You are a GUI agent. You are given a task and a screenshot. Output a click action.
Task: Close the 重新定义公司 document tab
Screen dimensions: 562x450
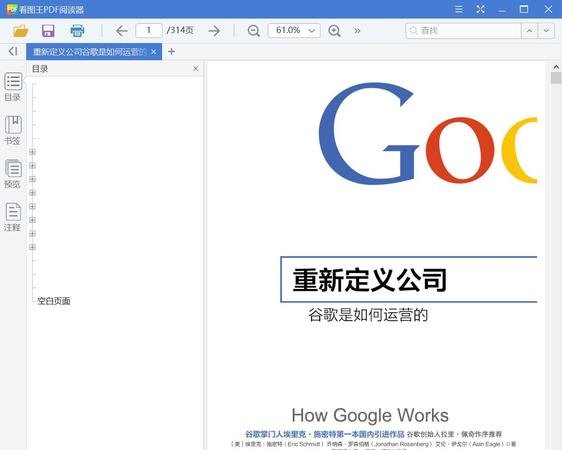tap(153, 52)
